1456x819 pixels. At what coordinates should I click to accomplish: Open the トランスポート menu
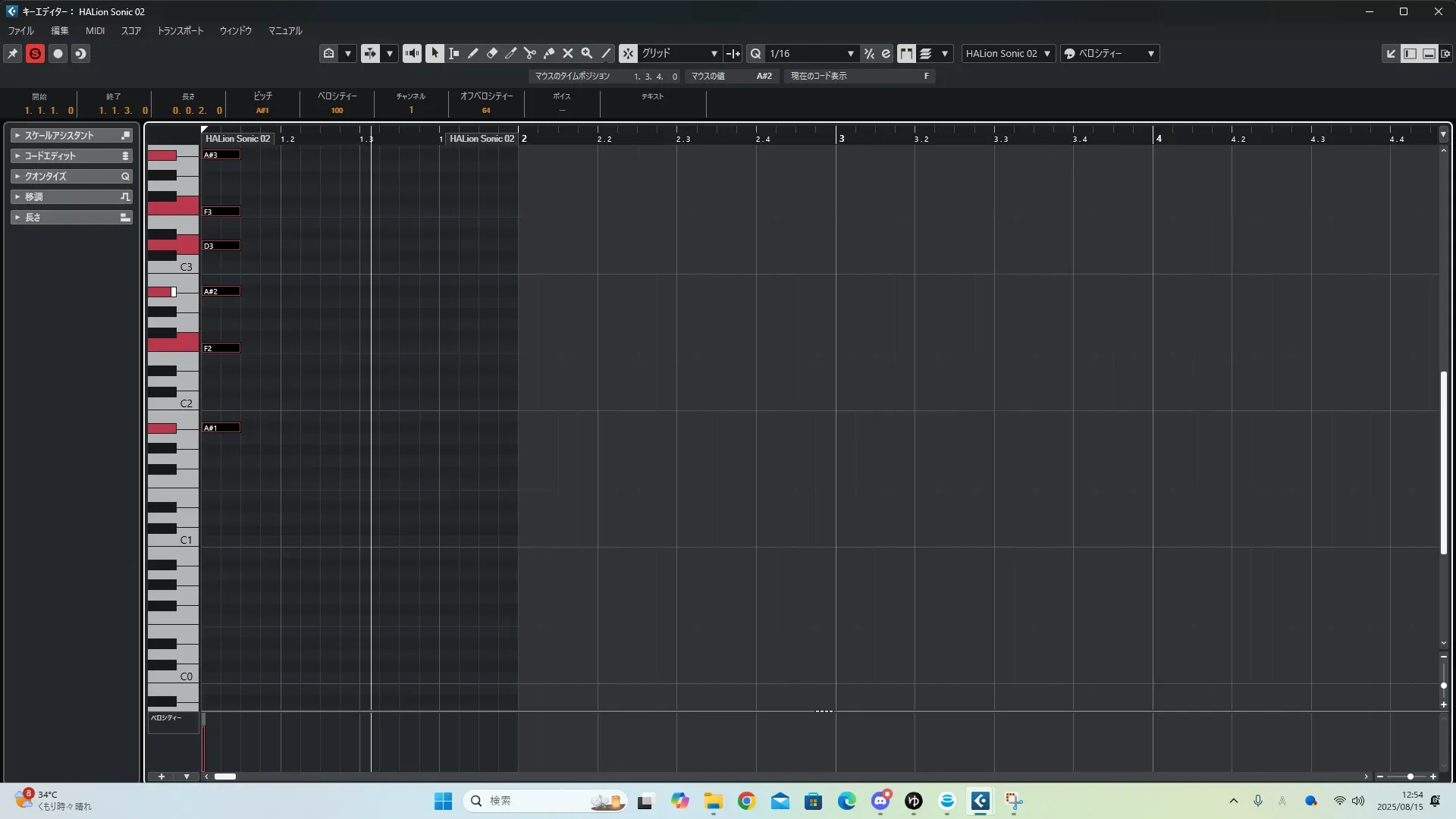tap(180, 31)
